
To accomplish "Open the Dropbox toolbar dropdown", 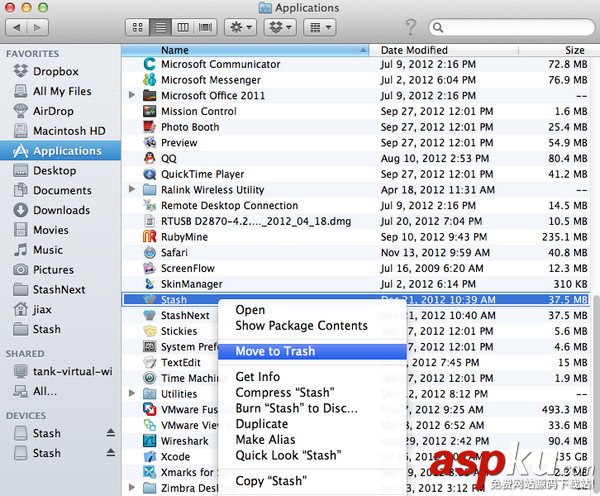I will [280, 28].
